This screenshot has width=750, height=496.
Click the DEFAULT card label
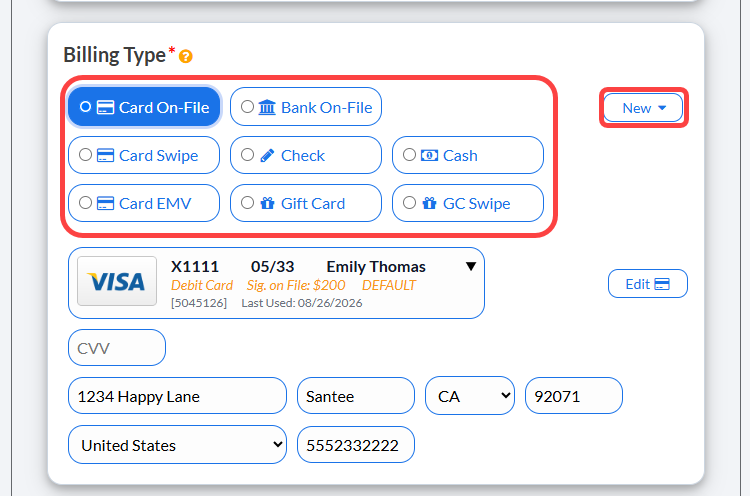tap(389, 286)
